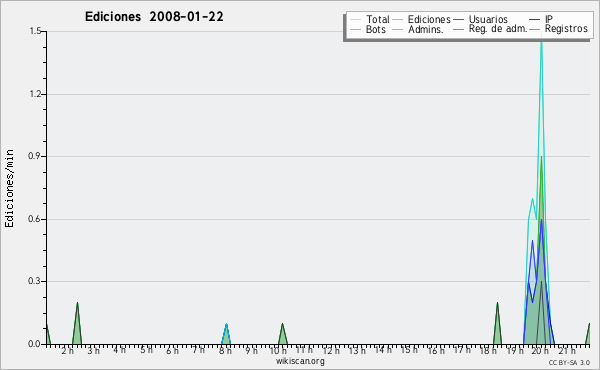Screen dimensions: 600x370
Task: Click the '3 h' x-axis label
Action: click(x=93, y=351)
